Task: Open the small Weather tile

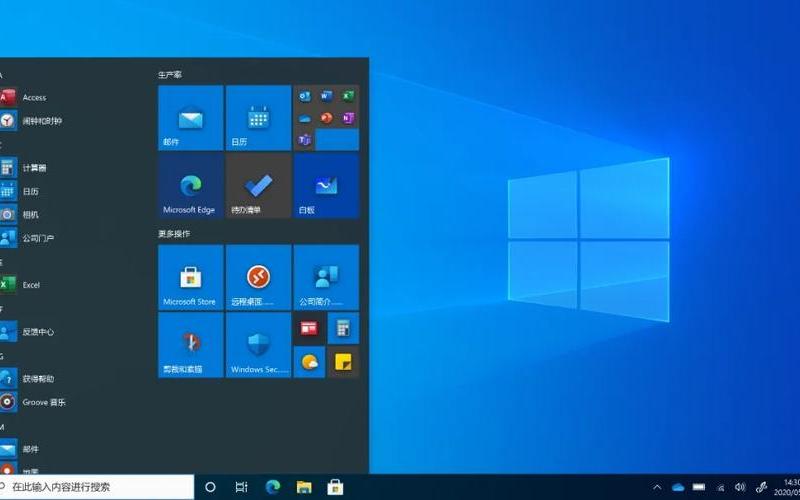Action: pyautogui.click(x=309, y=362)
